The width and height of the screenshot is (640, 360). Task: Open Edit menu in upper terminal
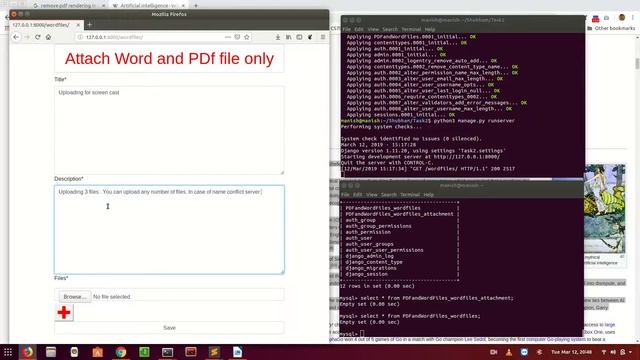(359, 29)
